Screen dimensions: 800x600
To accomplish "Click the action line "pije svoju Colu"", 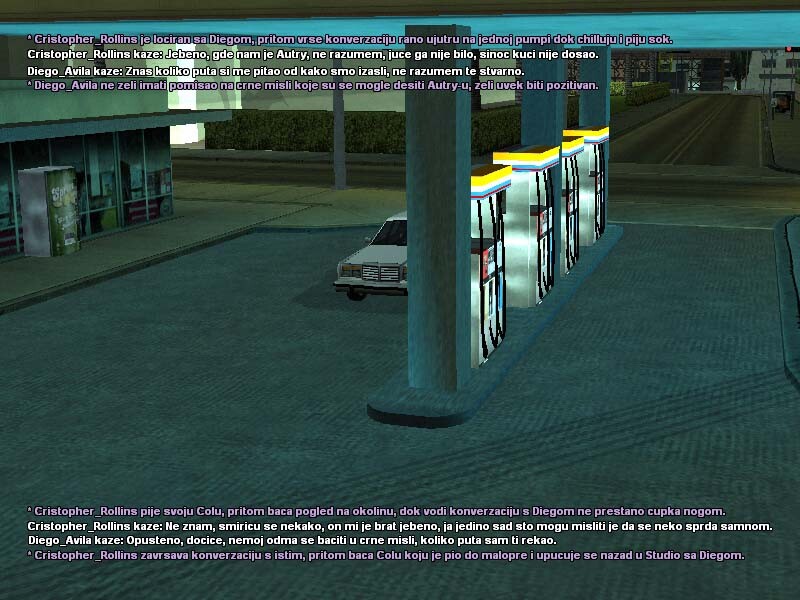I will tap(376, 511).
